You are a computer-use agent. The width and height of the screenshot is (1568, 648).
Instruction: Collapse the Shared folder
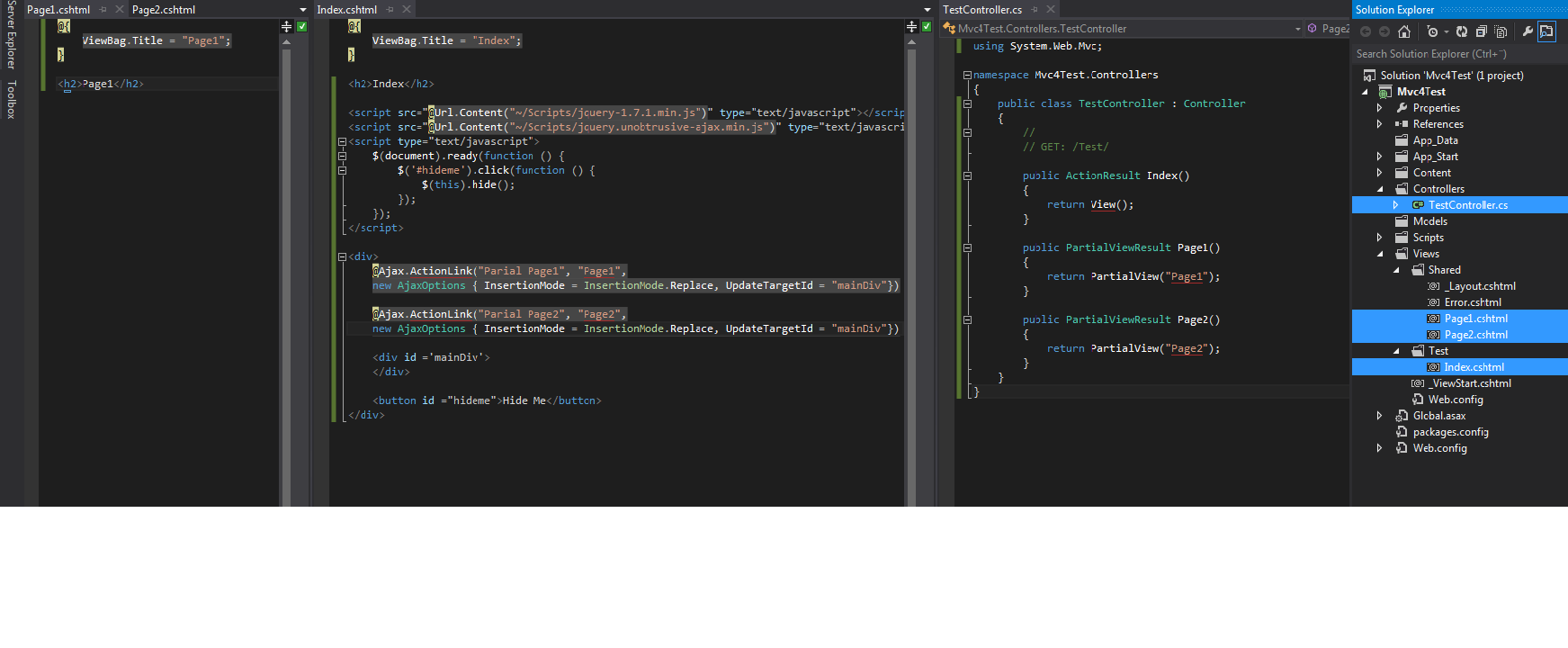tap(1396, 270)
